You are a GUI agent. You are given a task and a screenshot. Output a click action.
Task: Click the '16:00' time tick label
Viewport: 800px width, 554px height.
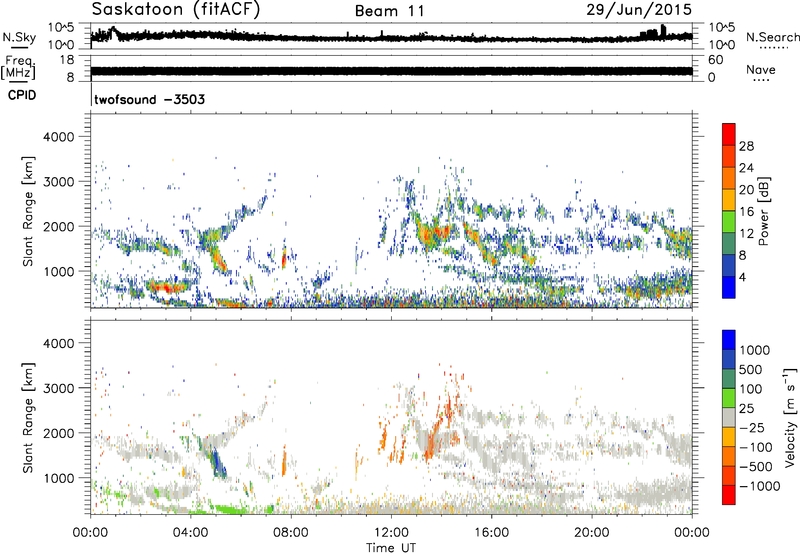[491, 533]
